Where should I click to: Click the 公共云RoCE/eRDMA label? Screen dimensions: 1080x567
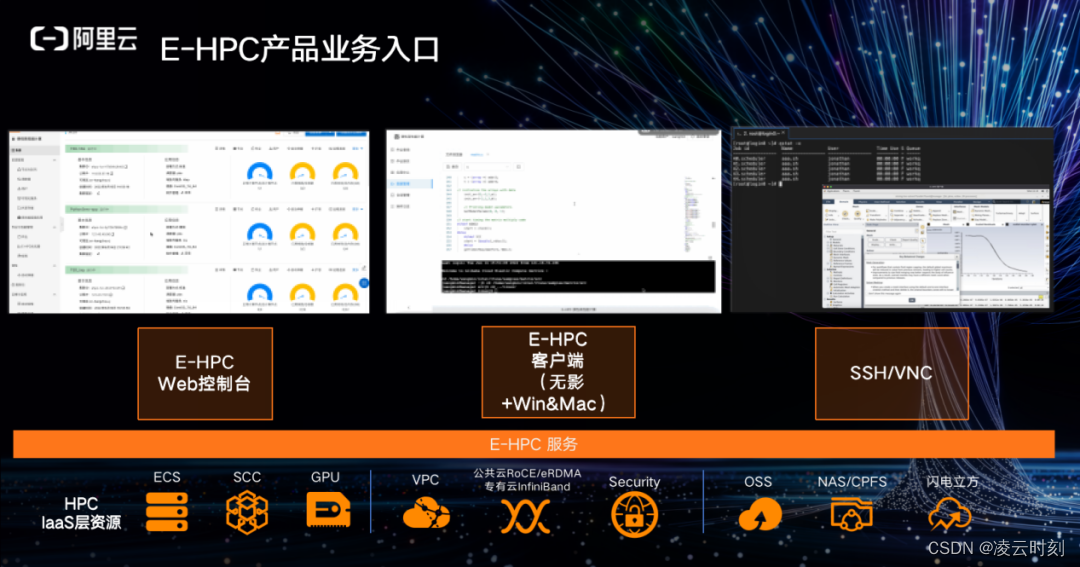coord(527,473)
